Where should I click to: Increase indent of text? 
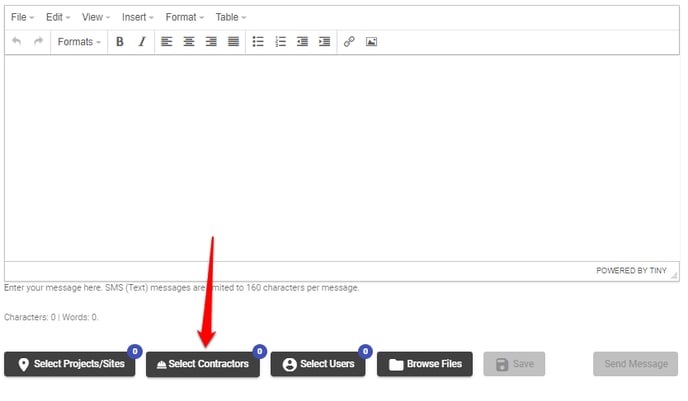[325, 42]
